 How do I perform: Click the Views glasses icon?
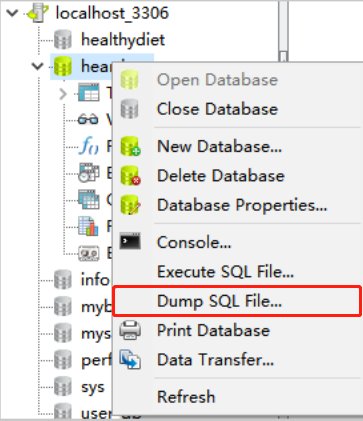(x=88, y=119)
